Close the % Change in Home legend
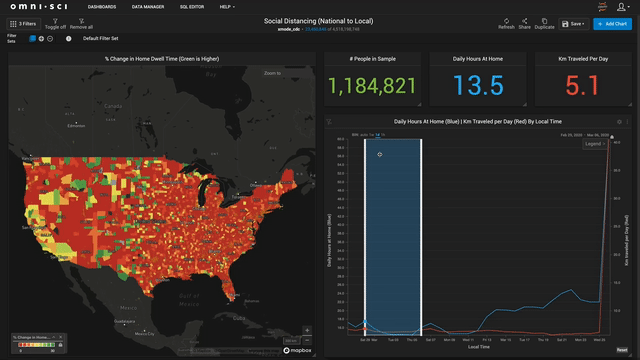The height and width of the screenshot is (360, 640). point(60,337)
